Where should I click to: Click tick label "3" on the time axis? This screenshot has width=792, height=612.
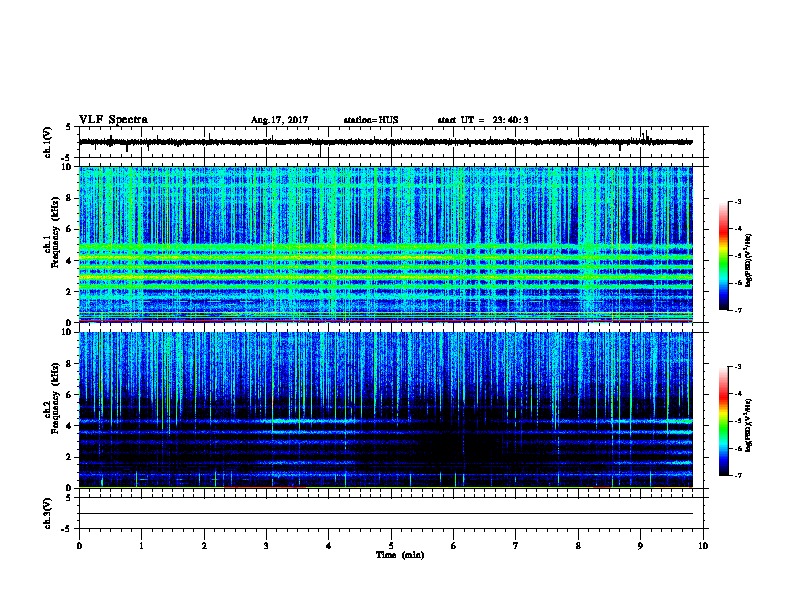click(266, 546)
